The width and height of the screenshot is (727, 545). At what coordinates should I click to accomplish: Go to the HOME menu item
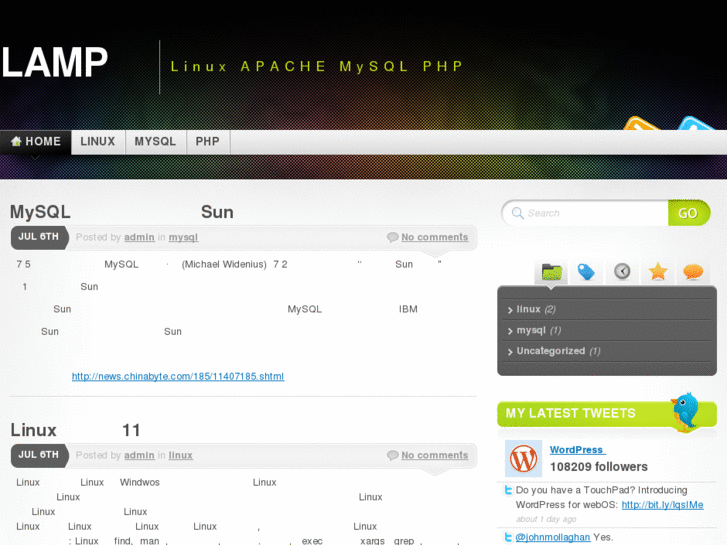(36, 141)
